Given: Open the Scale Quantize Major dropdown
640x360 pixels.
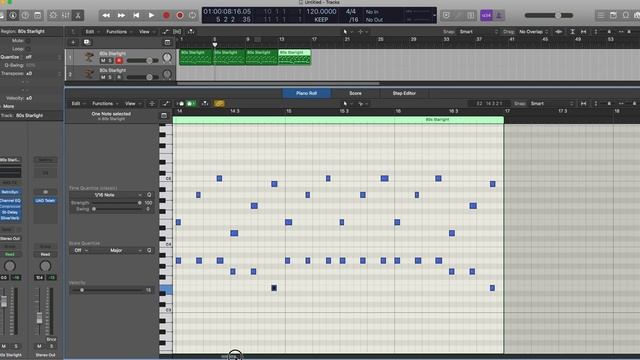Looking at the screenshot, I should [x=118, y=251].
